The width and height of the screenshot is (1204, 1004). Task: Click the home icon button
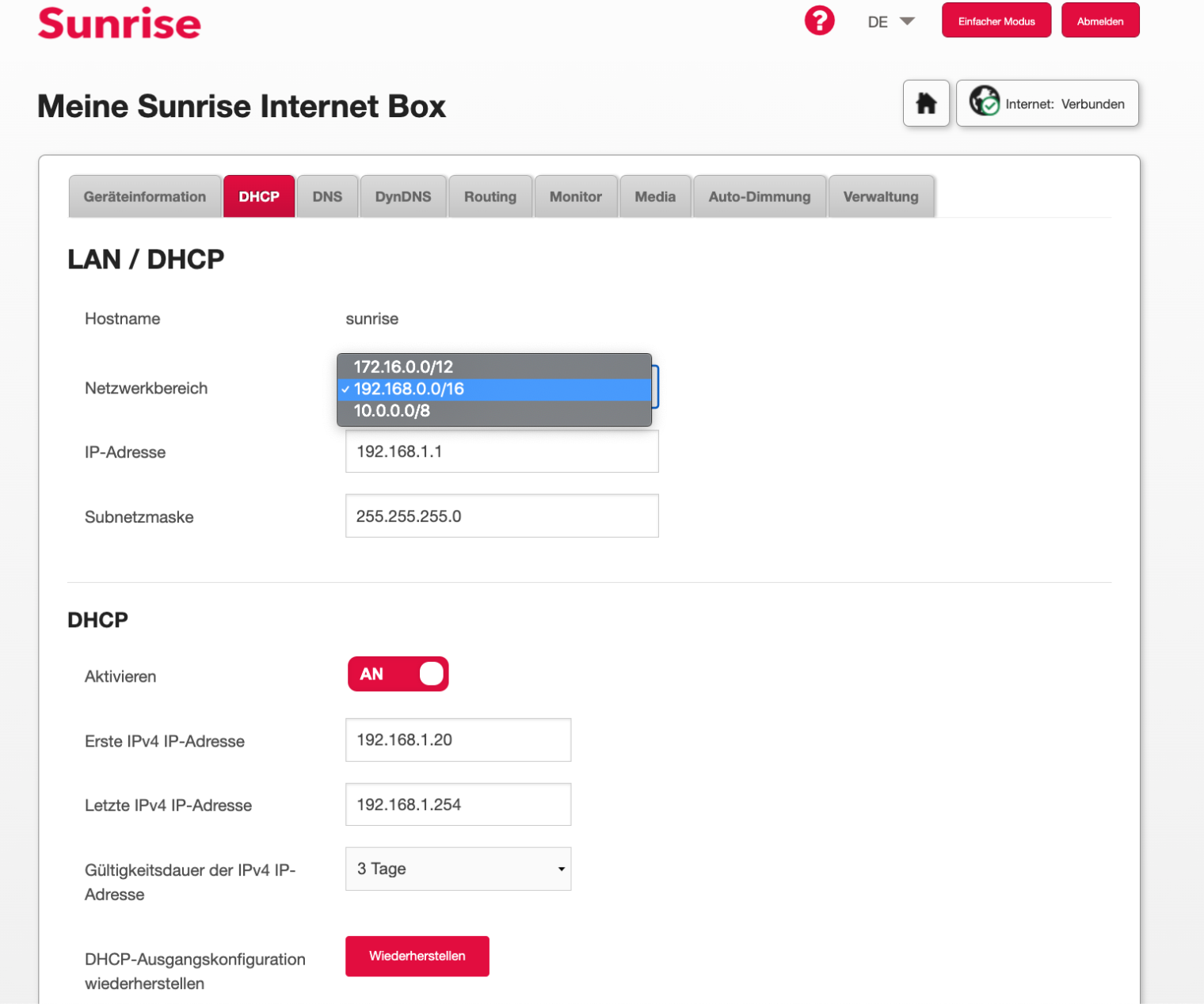tap(926, 103)
